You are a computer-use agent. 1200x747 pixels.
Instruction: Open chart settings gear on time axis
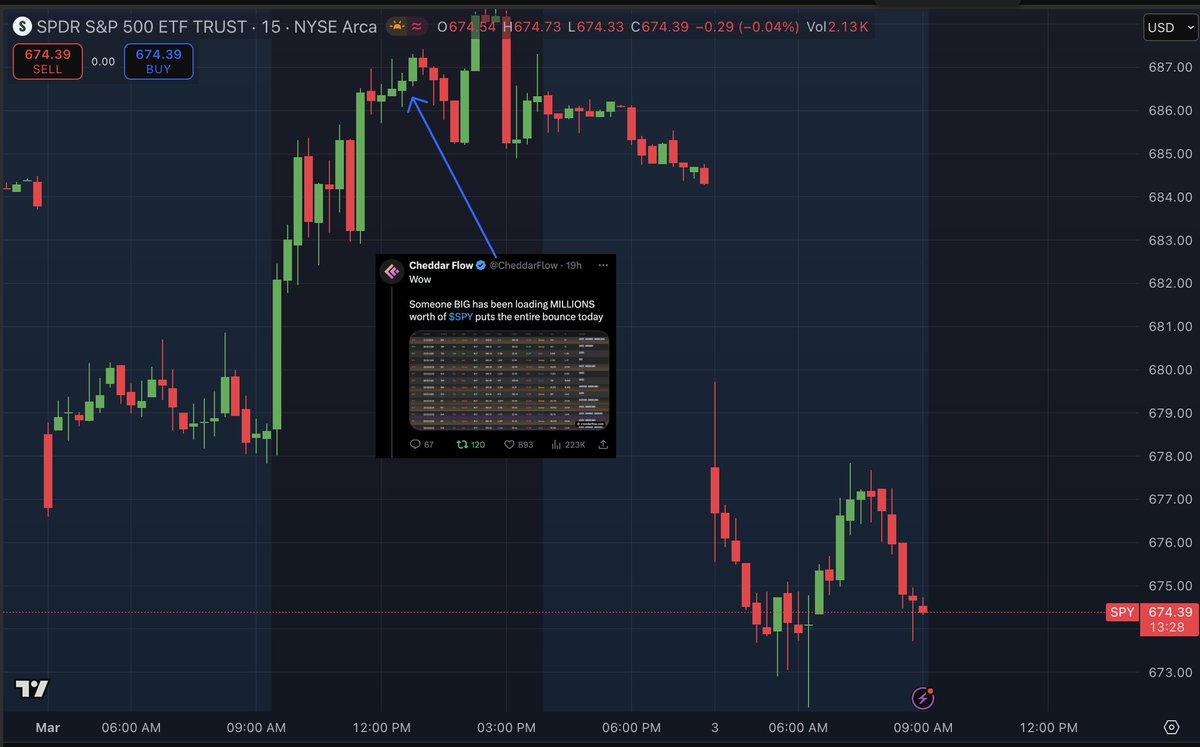click(x=1171, y=727)
